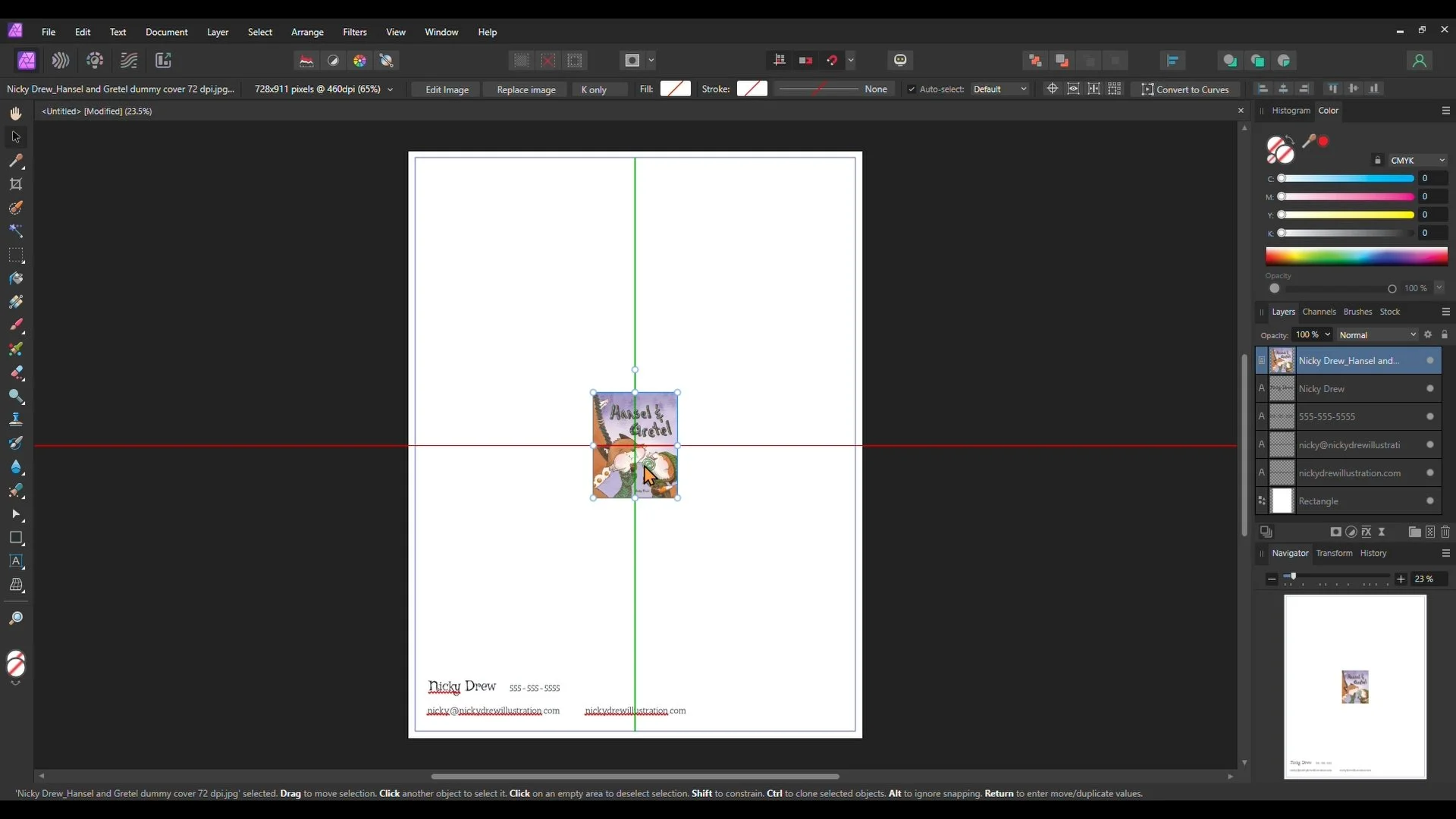
Task: Click Convert to Curves button
Action: pyautogui.click(x=1185, y=89)
